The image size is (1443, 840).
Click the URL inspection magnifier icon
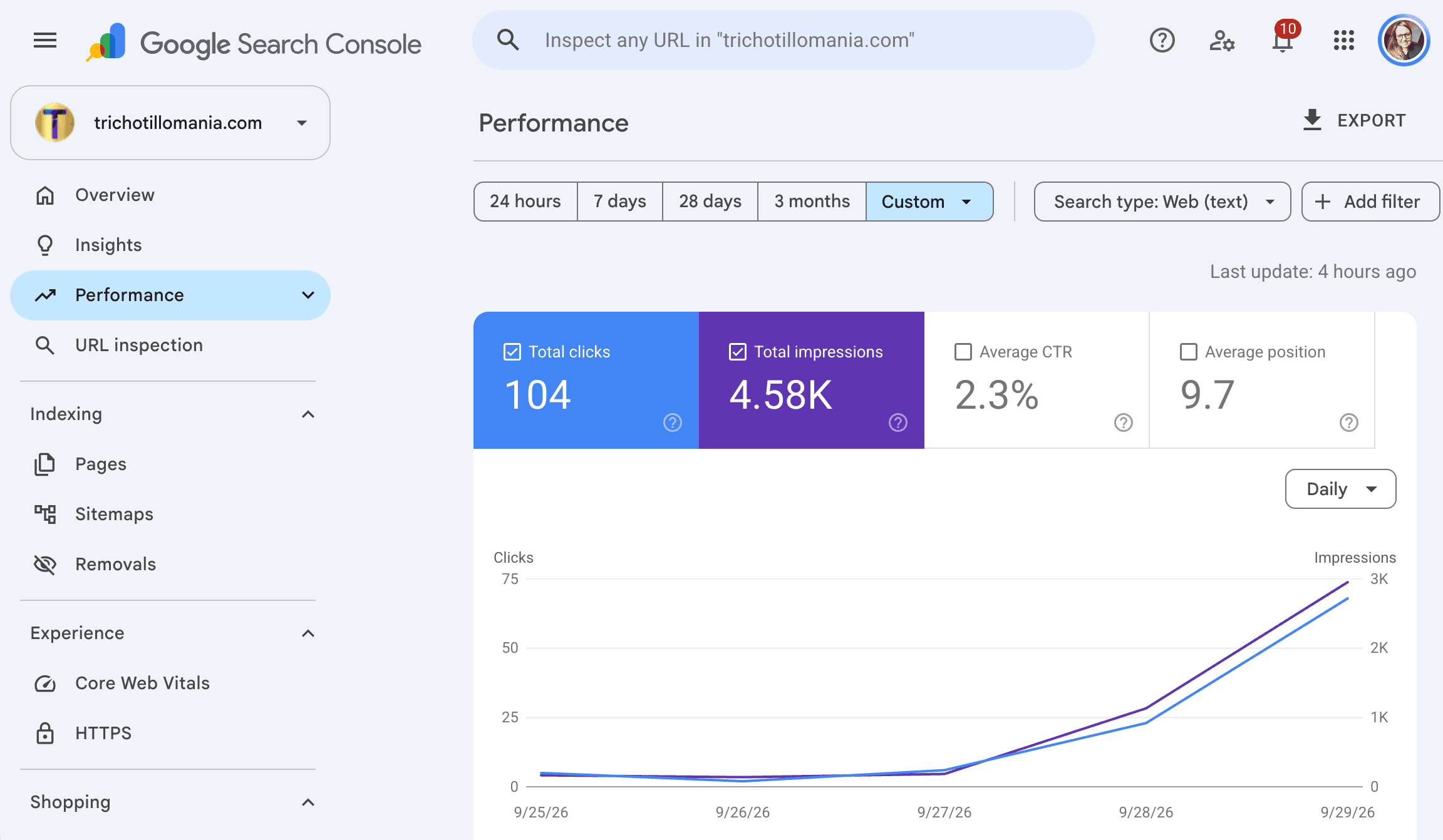tap(45, 346)
